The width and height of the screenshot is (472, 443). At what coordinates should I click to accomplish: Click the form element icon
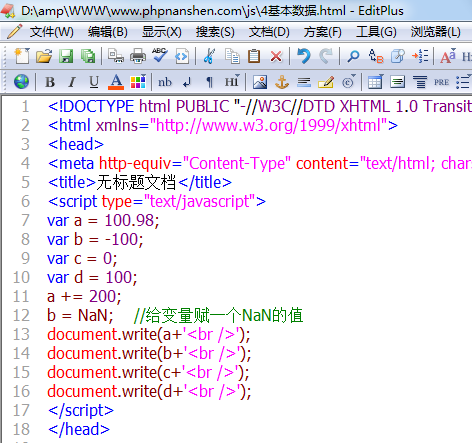397,82
